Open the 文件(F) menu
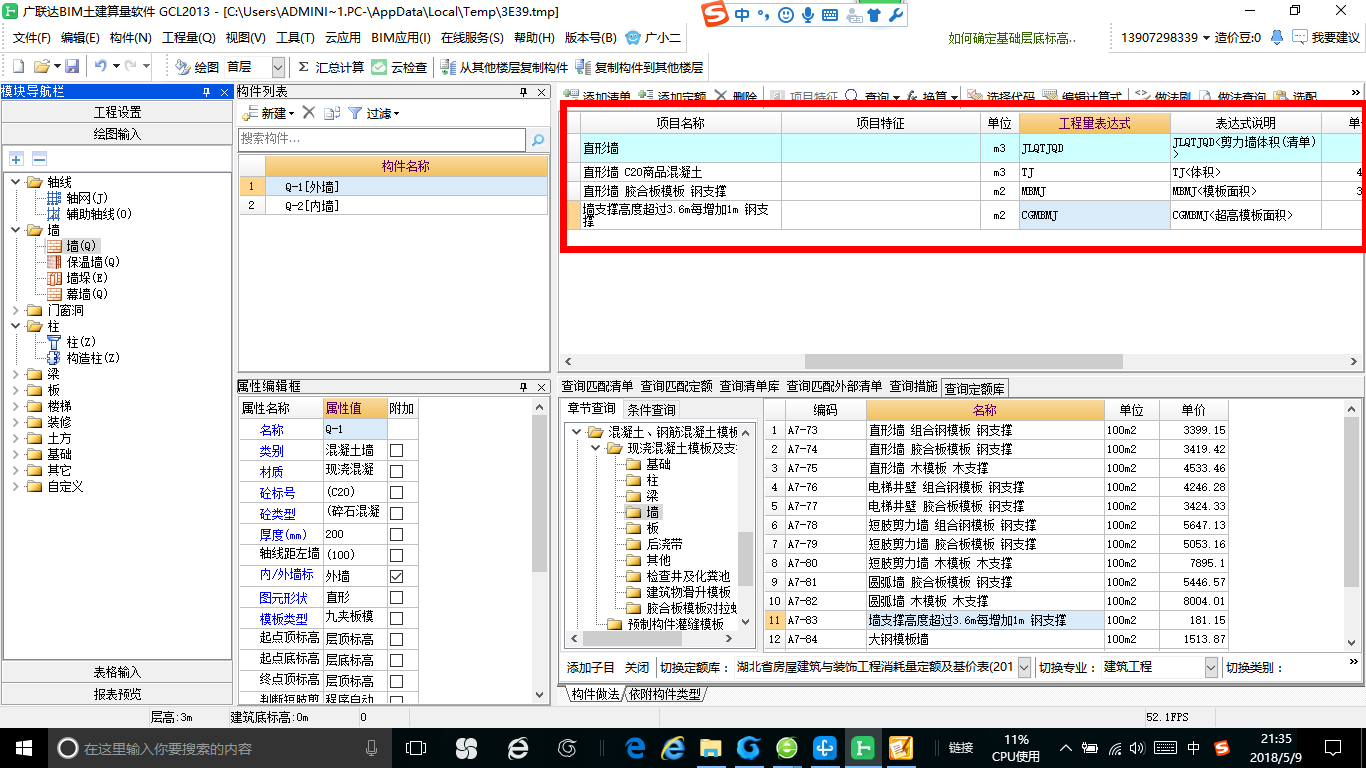This screenshot has width=1366, height=768. click(x=31, y=38)
